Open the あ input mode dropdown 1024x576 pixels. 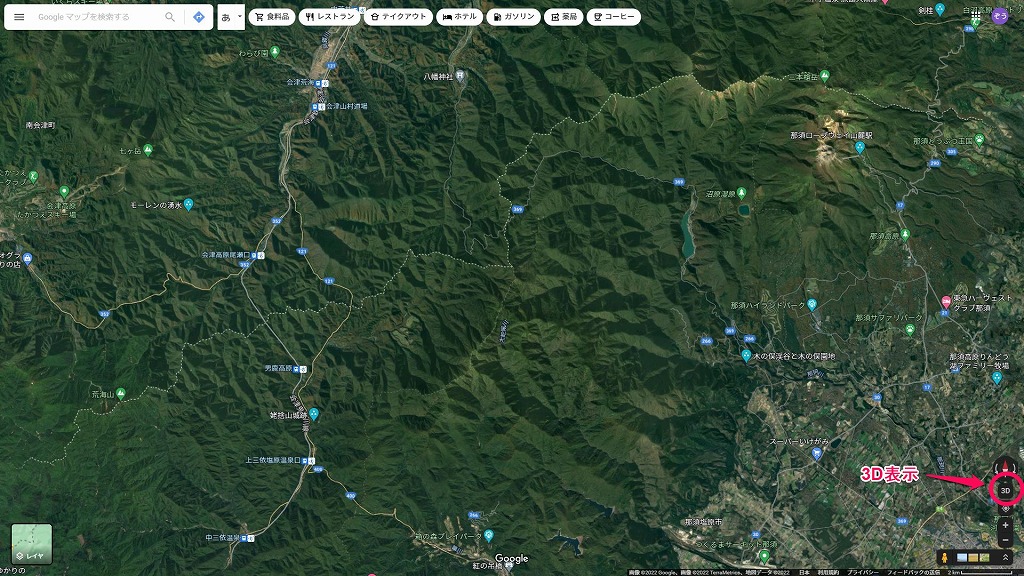click(x=231, y=17)
